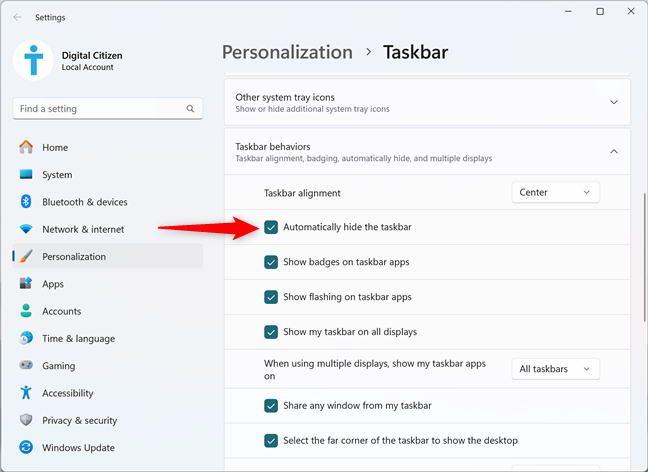Click the Gaming controller icon
Viewport: 648px width, 472px height.
26,365
